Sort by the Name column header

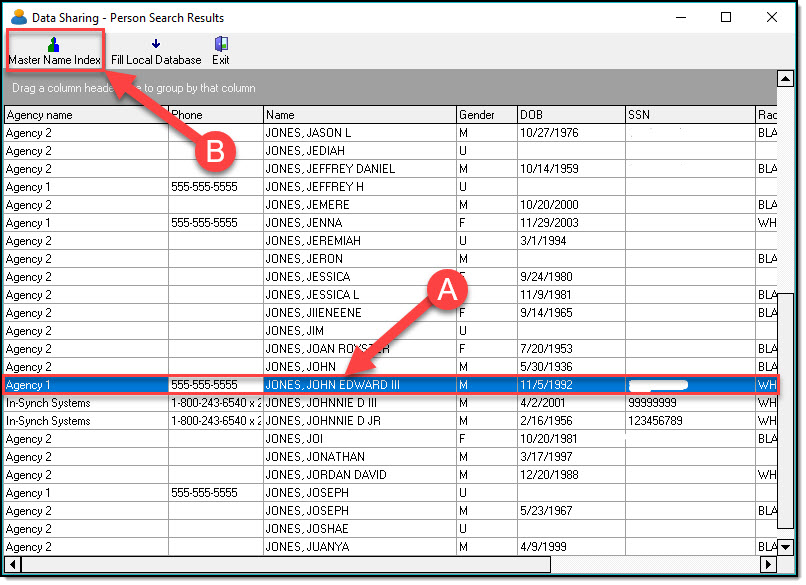[x=359, y=115]
